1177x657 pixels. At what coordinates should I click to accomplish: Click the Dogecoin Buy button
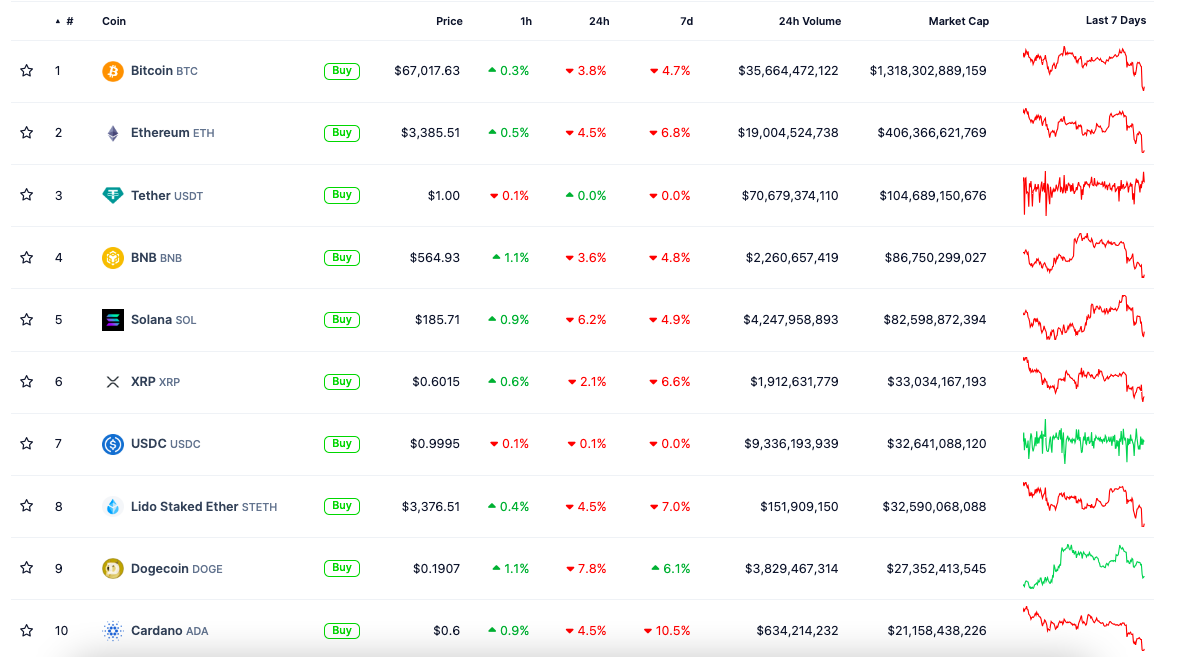(342, 568)
